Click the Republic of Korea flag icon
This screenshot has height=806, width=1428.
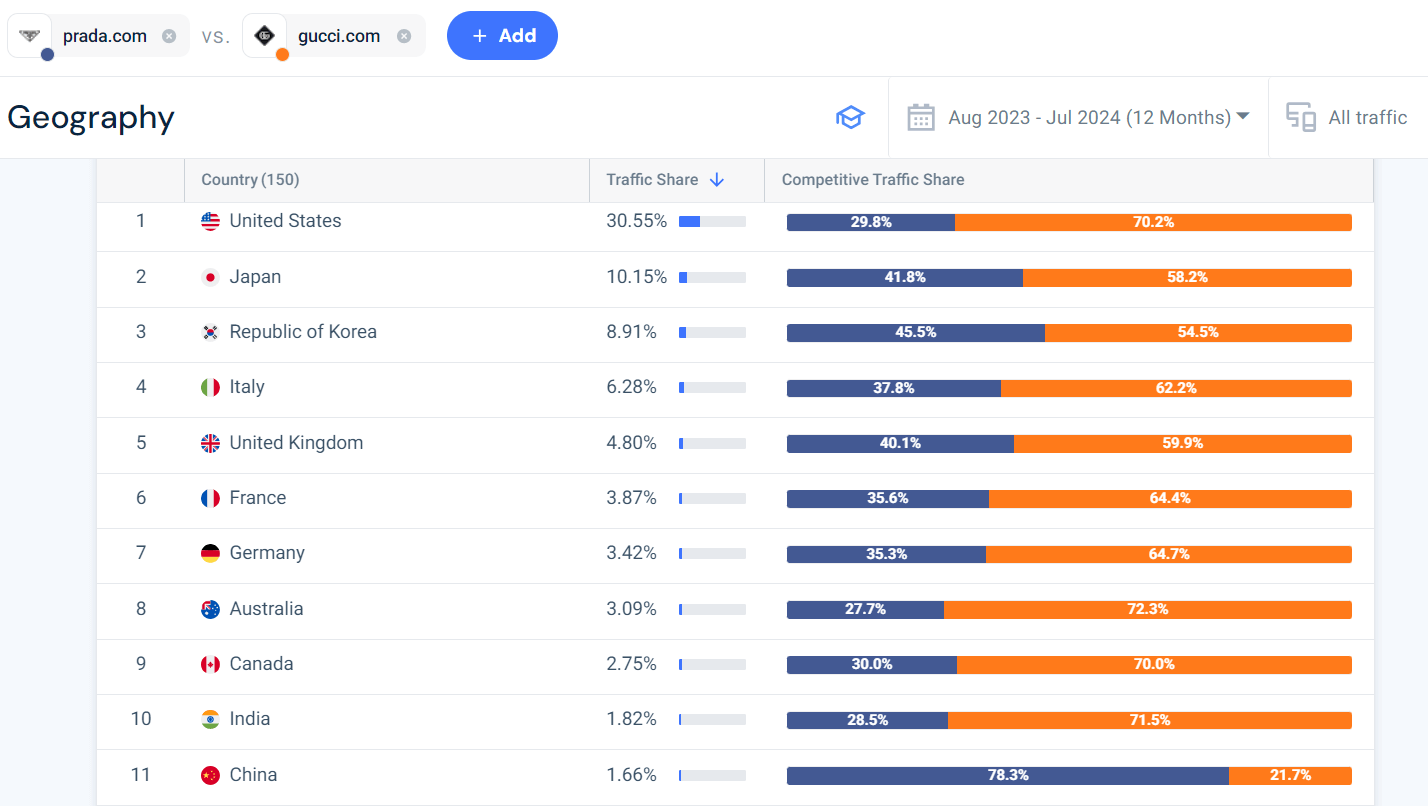point(210,332)
